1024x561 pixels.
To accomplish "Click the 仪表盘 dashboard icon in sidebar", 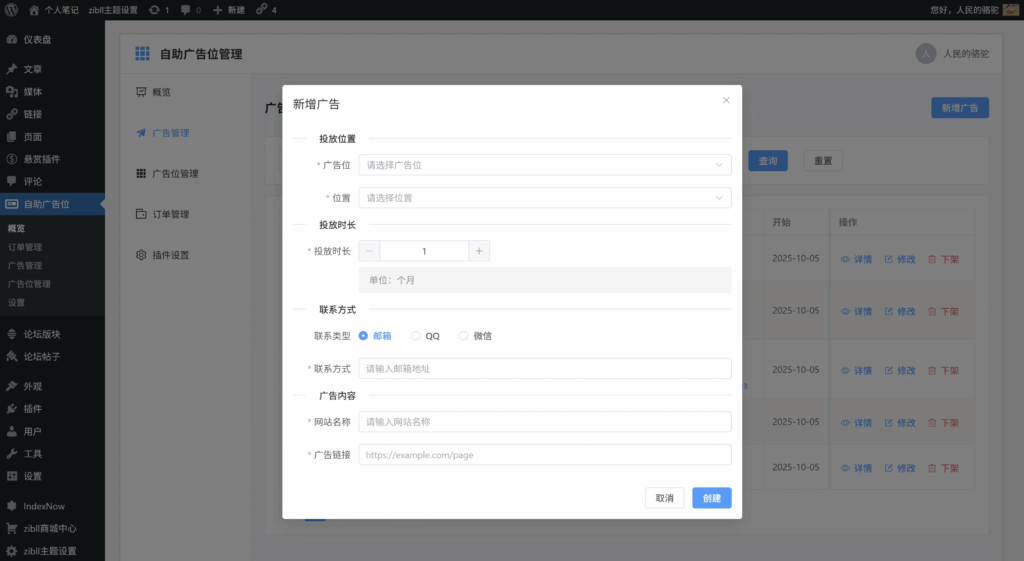I will coord(11,40).
